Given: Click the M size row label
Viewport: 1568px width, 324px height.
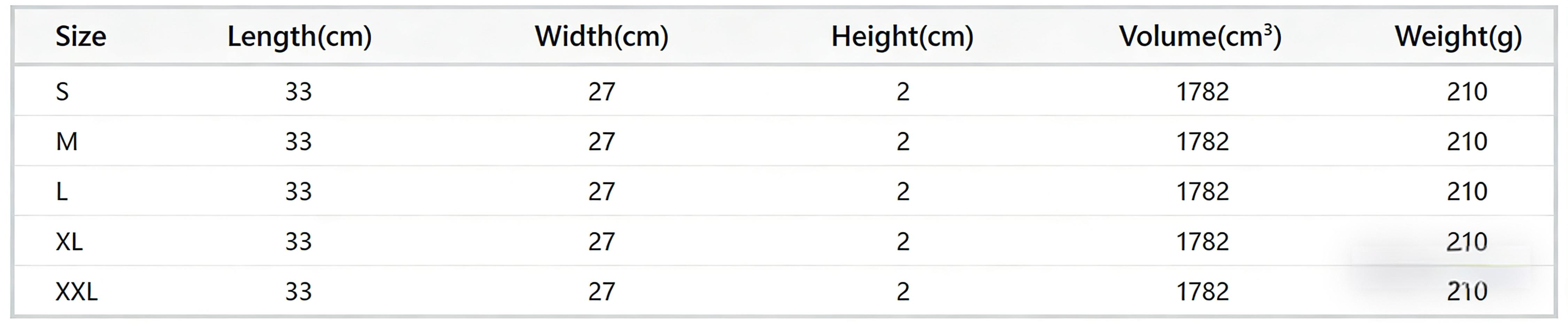Looking at the screenshot, I should coord(66,142).
